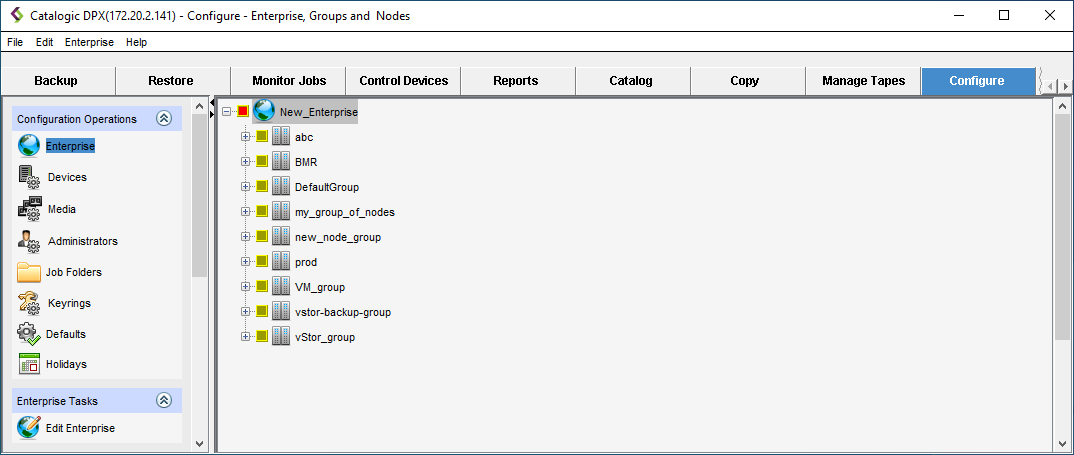The image size is (1074, 455).
Task: Select the my_group_of_nodes tree item
Action: click(344, 212)
